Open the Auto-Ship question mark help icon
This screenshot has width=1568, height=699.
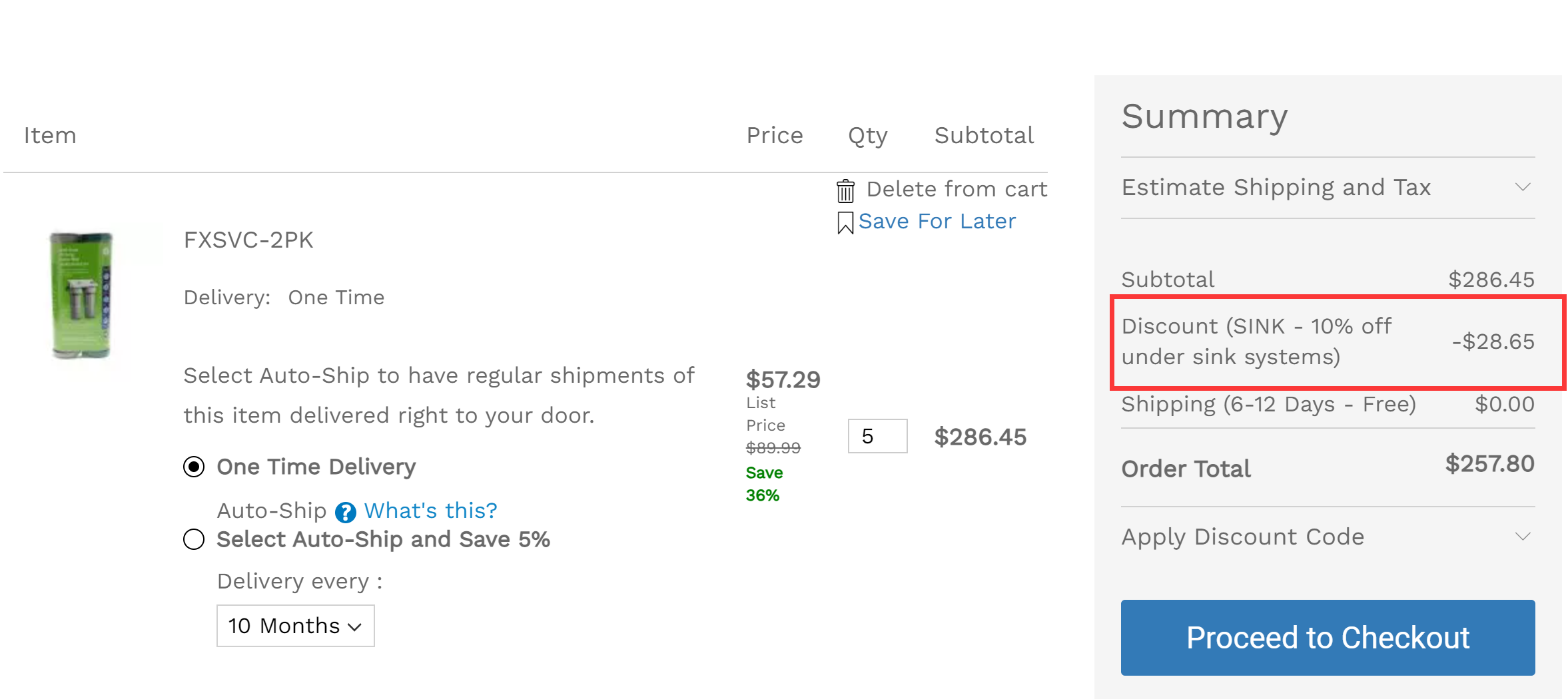(x=345, y=511)
